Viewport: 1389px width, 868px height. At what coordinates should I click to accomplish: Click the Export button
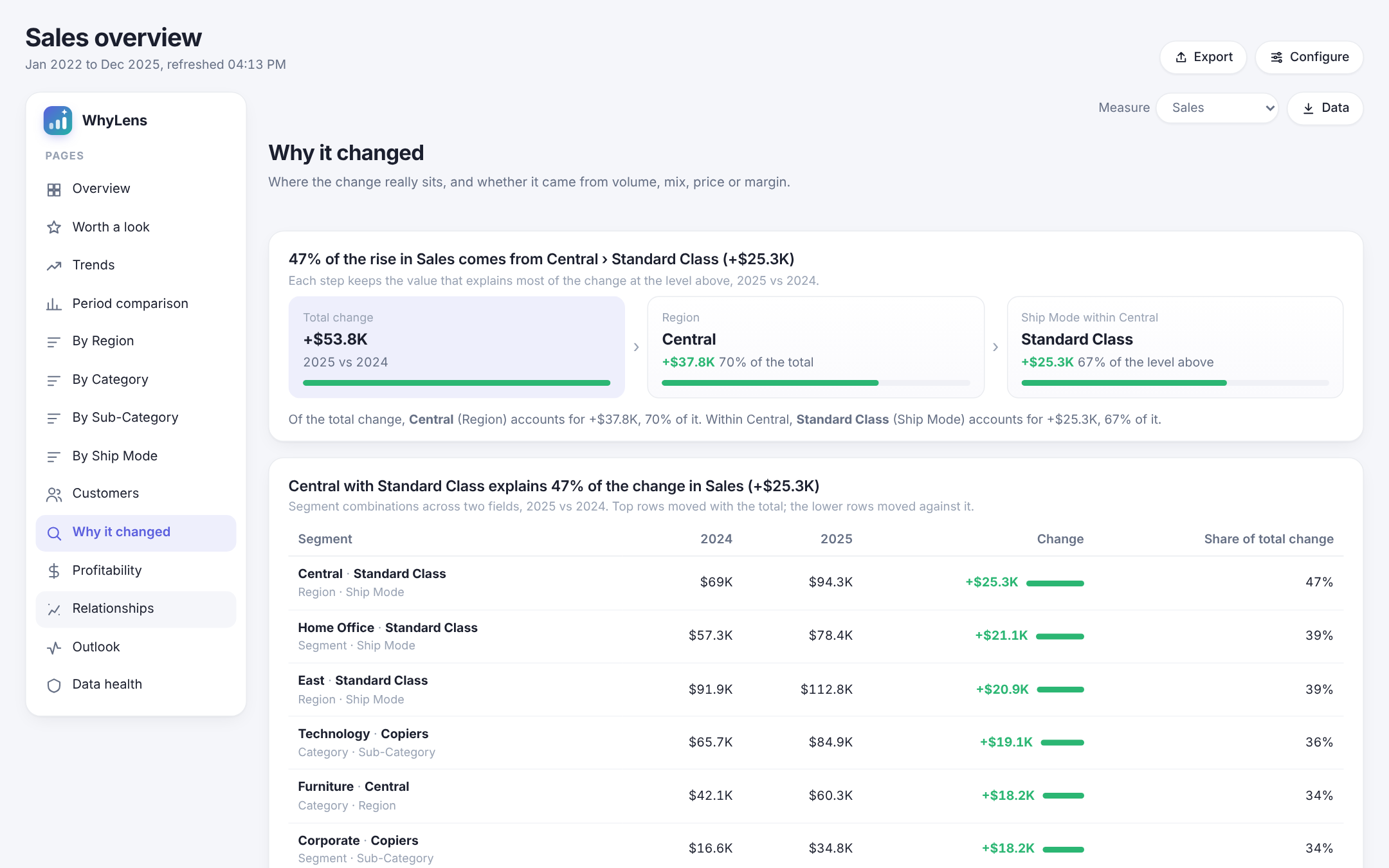1203,57
